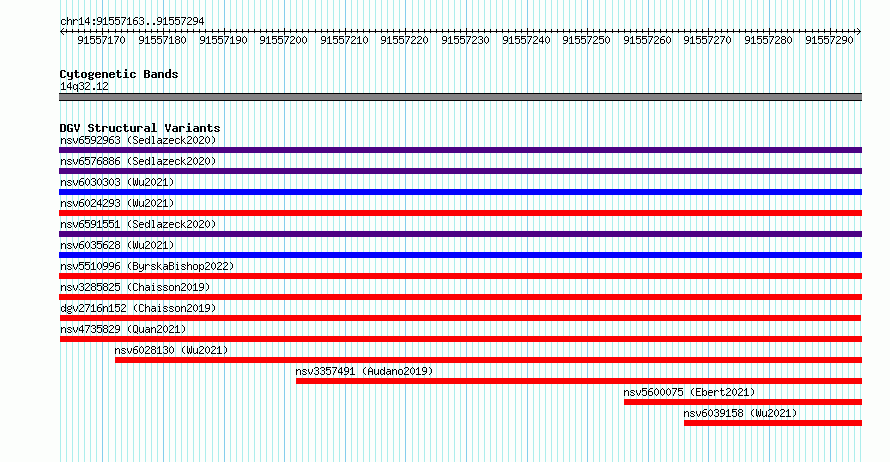
Task: Click the nsv6592963 (Sedlazeck2020) label
Action: 138,140
